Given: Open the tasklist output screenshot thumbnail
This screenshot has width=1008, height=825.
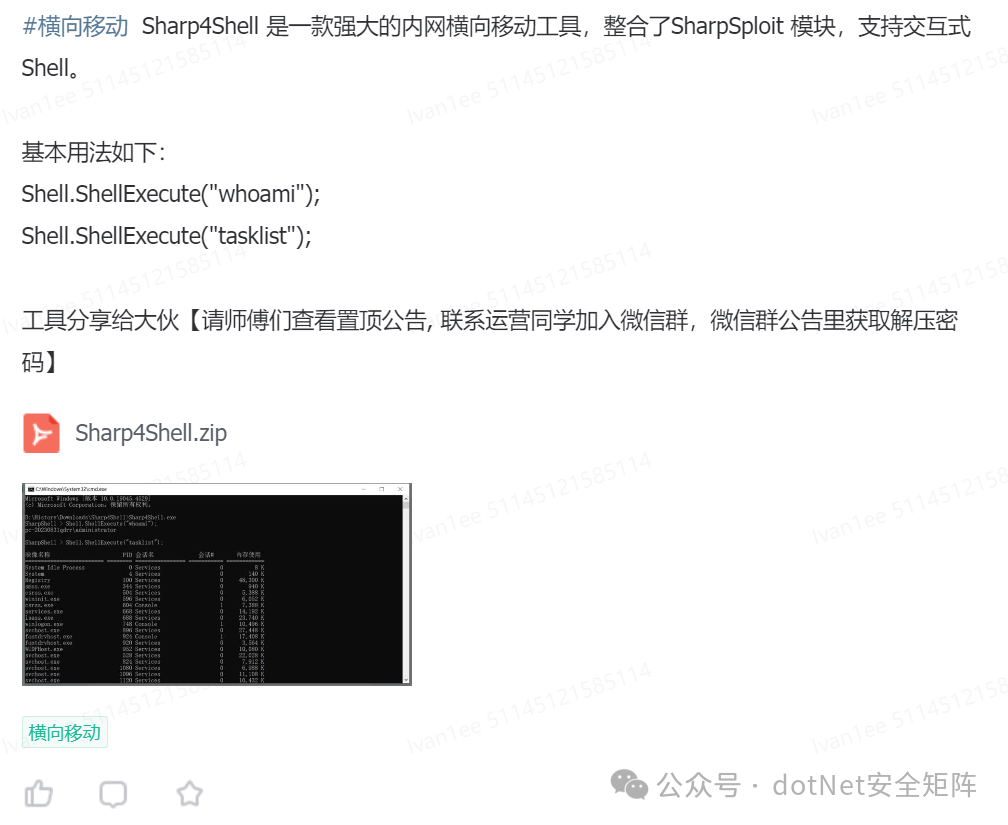Looking at the screenshot, I should [217, 584].
